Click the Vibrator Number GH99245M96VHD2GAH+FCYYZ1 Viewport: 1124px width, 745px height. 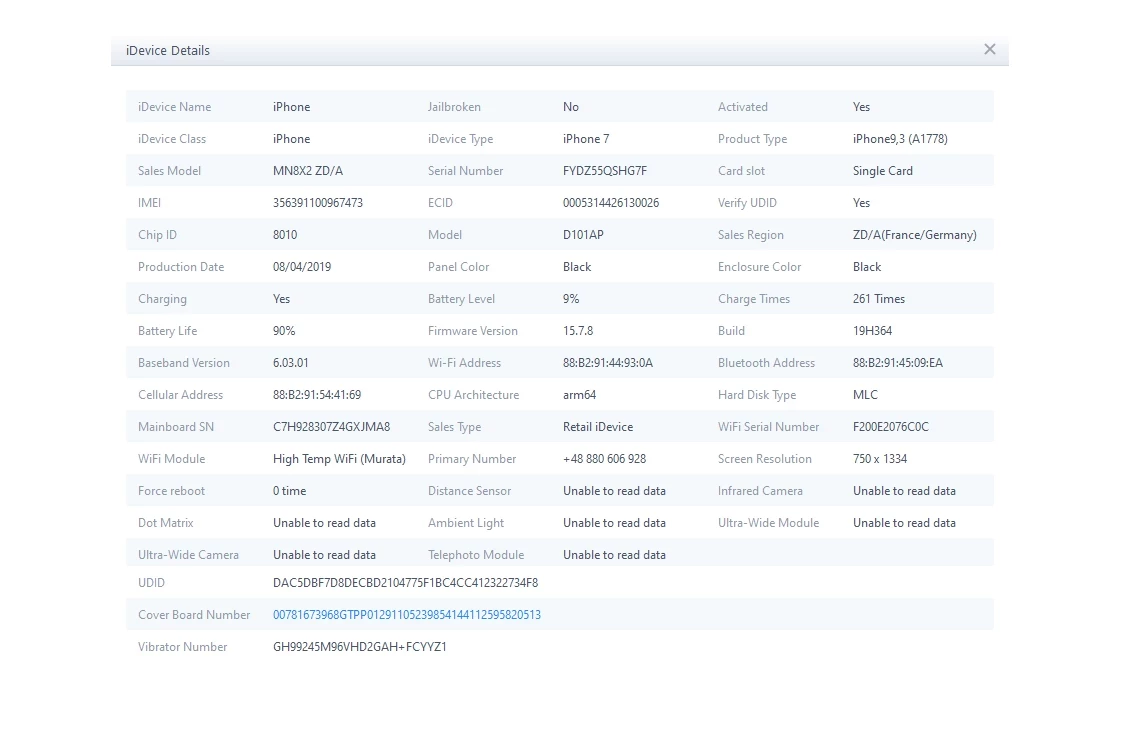click(360, 647)
